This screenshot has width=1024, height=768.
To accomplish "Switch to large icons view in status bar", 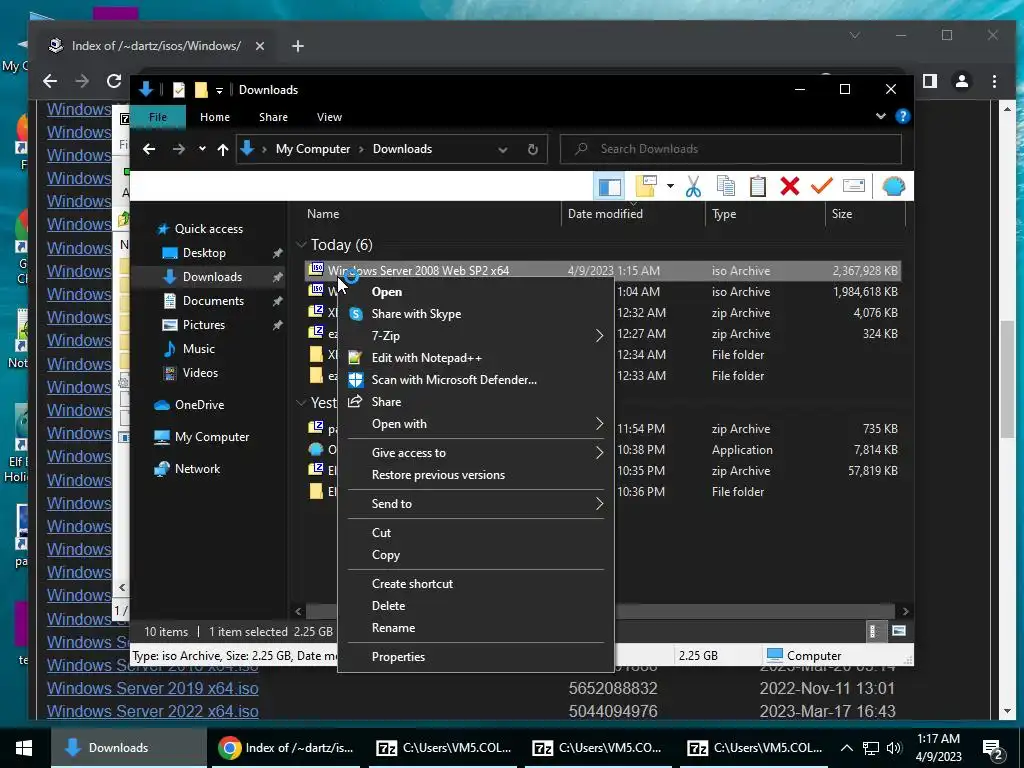I will 899,631.
